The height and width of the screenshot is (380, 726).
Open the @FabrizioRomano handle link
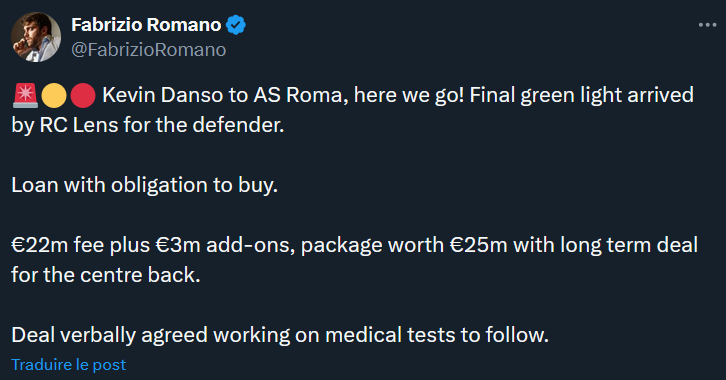149,50
